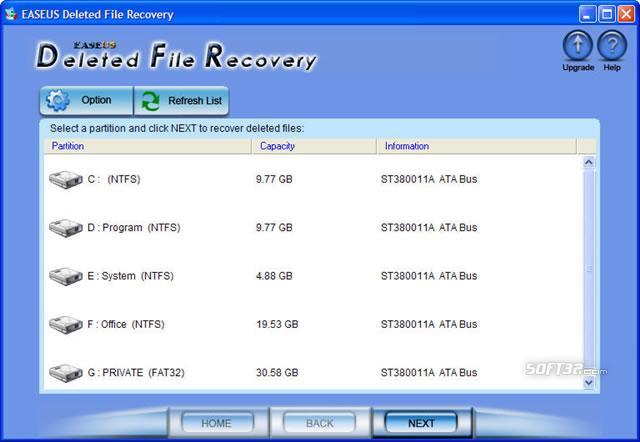Click the partition list scroll up arrow
The image size is (640, 442).
pyautogui.click(x=589, y=162)
